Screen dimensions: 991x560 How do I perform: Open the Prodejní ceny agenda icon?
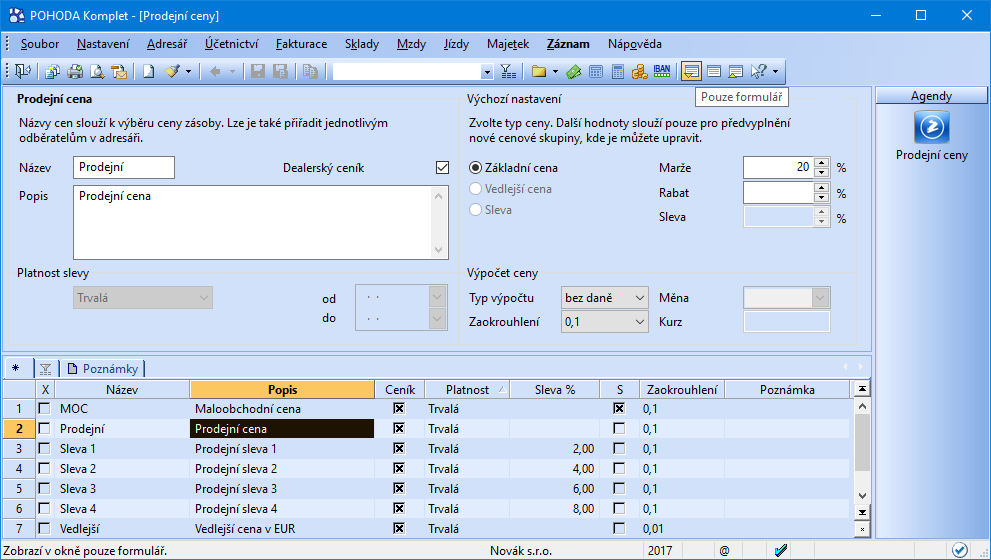tap(932, 127)
